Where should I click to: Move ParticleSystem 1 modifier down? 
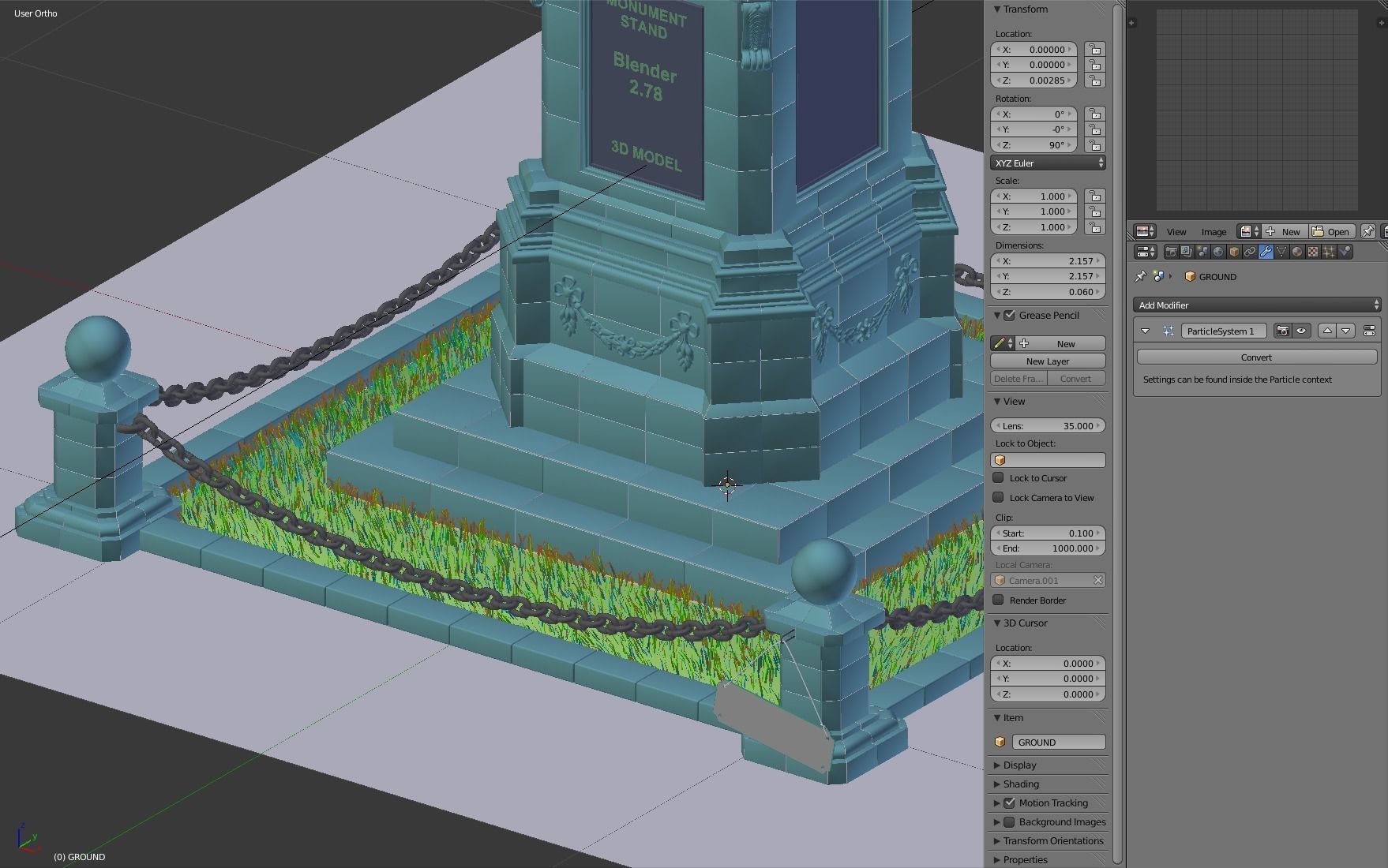1345,331
